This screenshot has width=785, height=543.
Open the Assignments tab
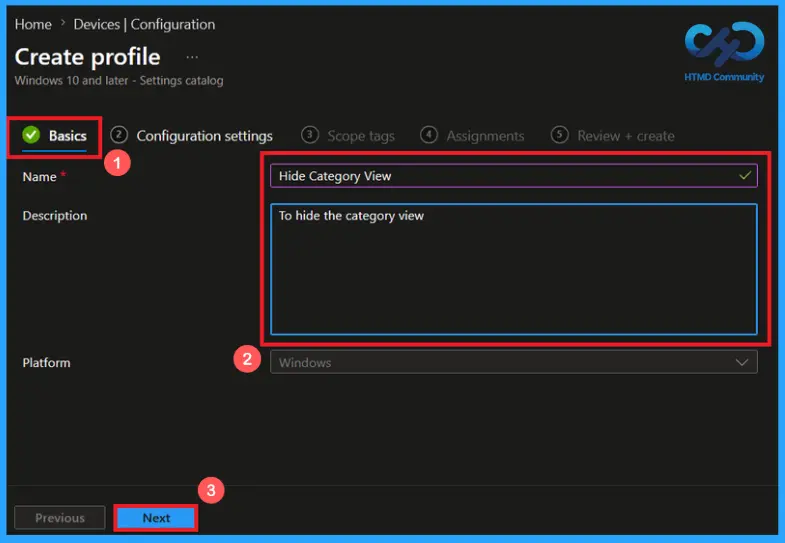pyautogui.click(x=473, y=136)
